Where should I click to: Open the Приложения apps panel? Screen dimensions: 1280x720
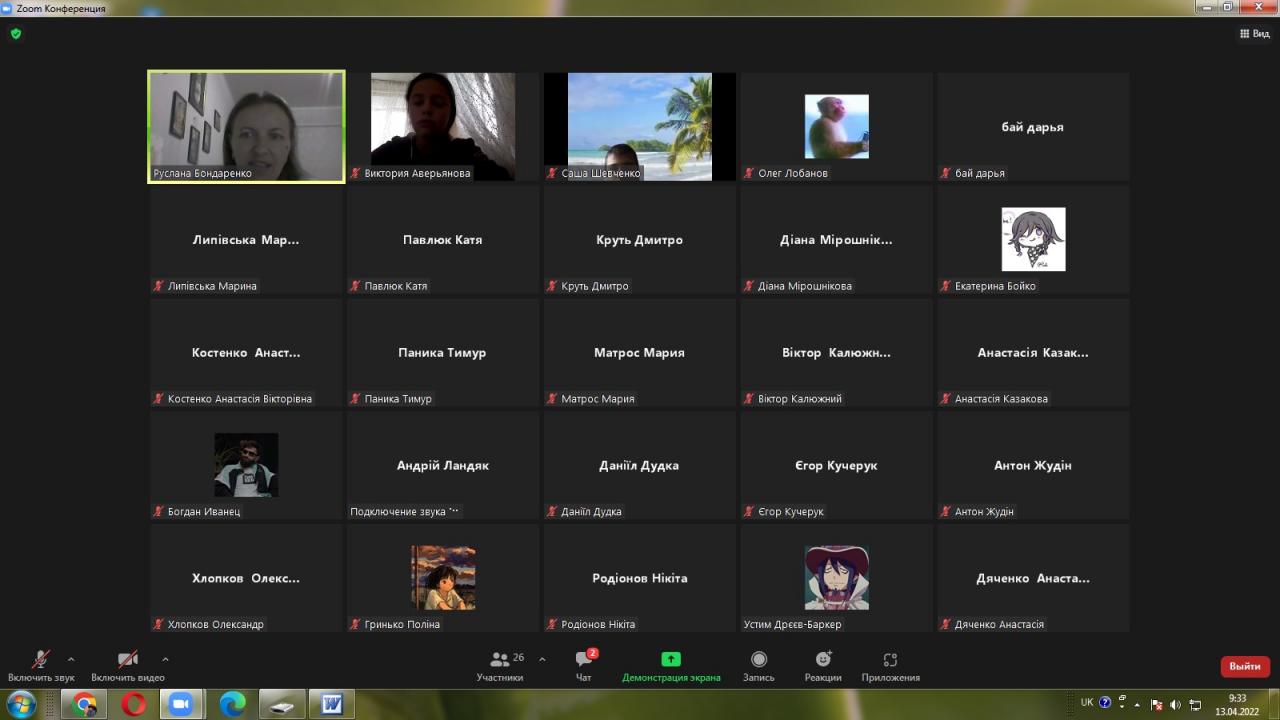[x=890, y=660]
